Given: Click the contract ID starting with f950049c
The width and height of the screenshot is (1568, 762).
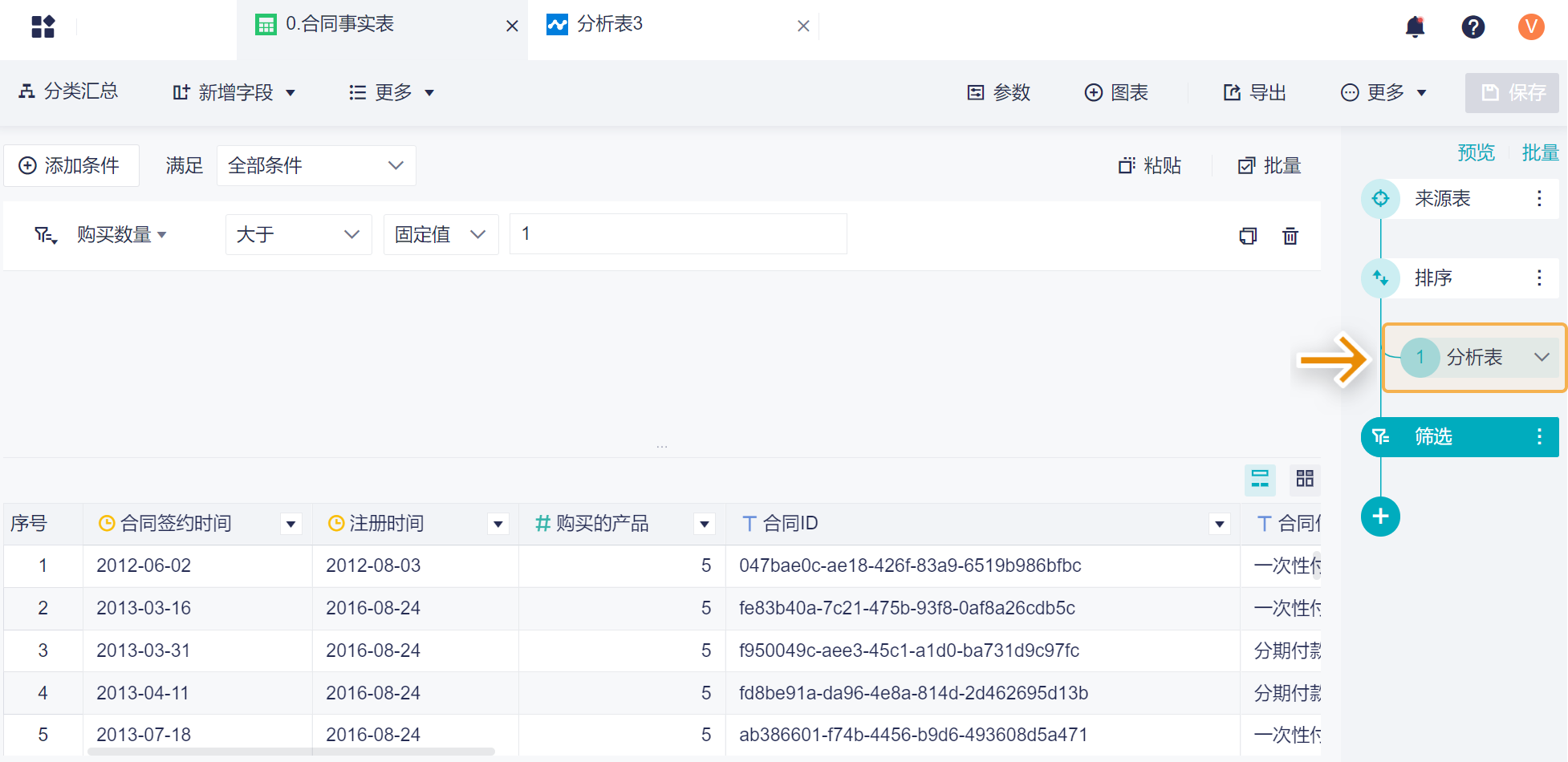Looking at the screenshot, I should 909,651.
